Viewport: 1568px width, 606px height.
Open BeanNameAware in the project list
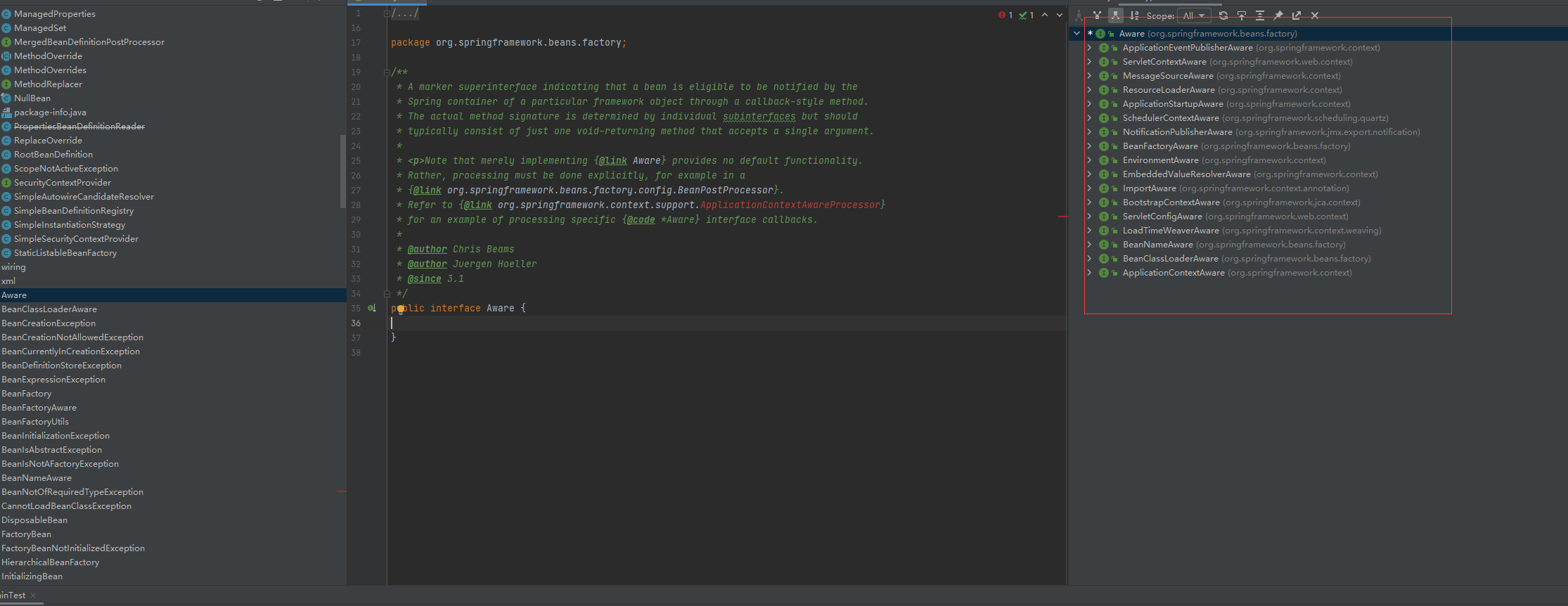[x=37, y=478]
